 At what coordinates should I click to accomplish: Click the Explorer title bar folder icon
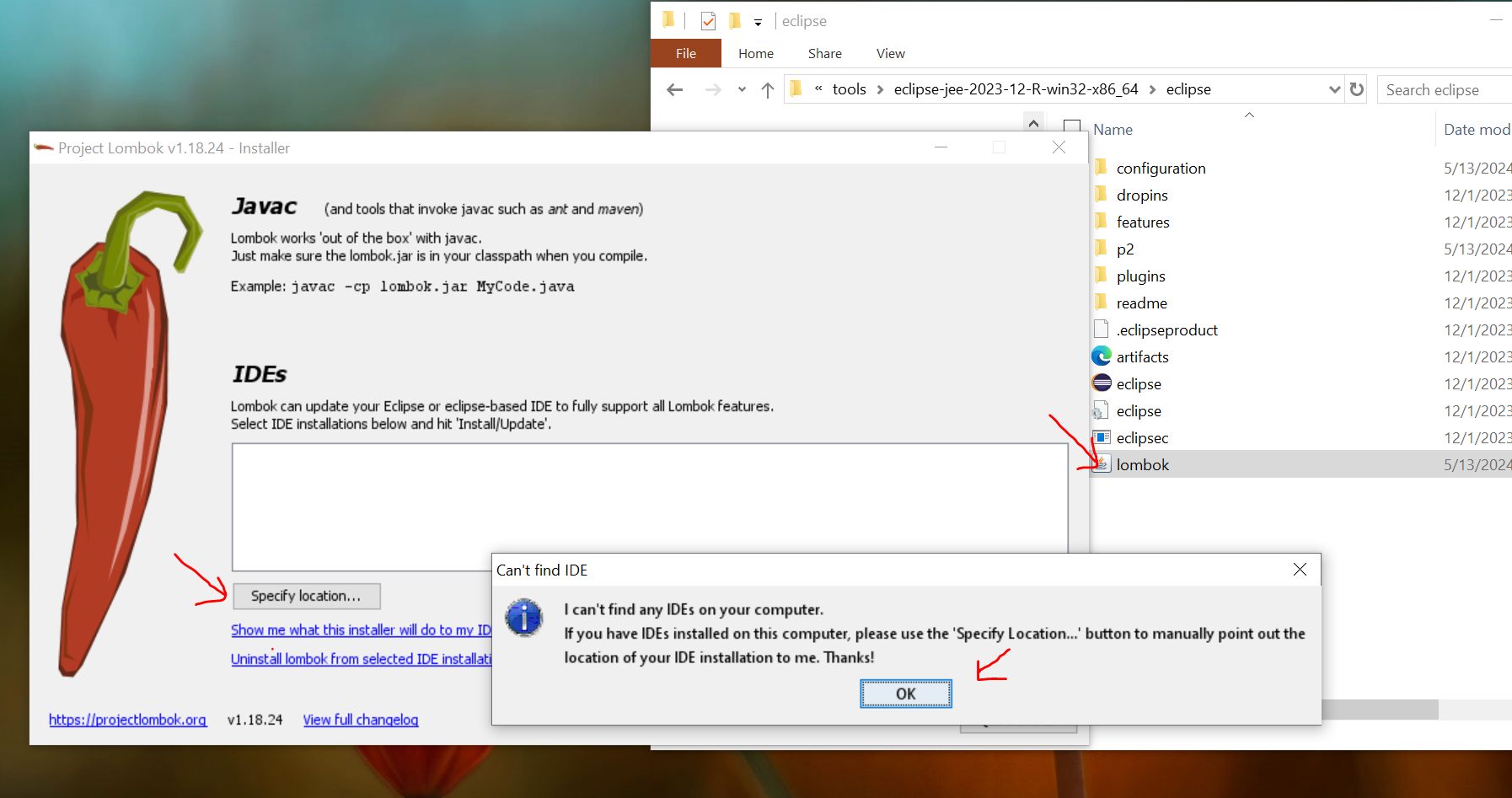coord(669,20)
